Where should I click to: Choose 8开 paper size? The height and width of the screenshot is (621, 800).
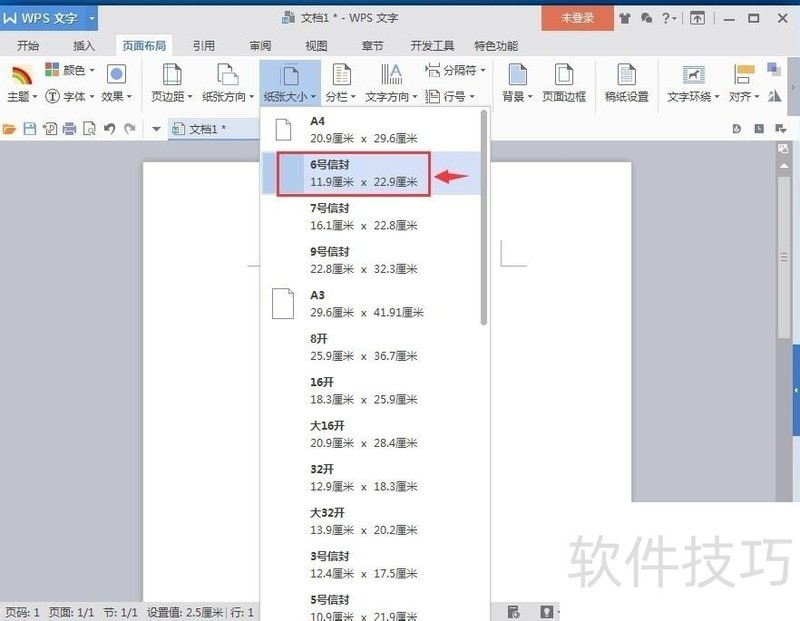point(370,347)
